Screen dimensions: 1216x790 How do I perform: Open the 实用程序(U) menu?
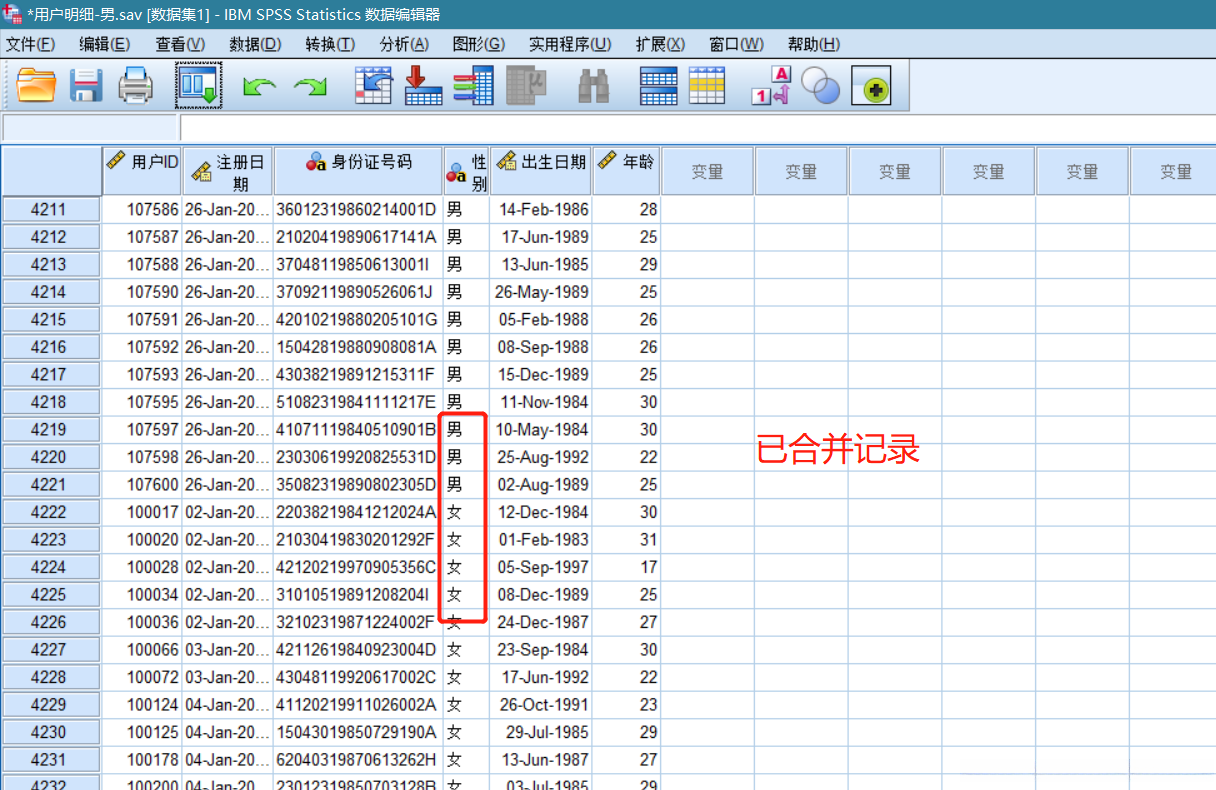tap(570, 44)
